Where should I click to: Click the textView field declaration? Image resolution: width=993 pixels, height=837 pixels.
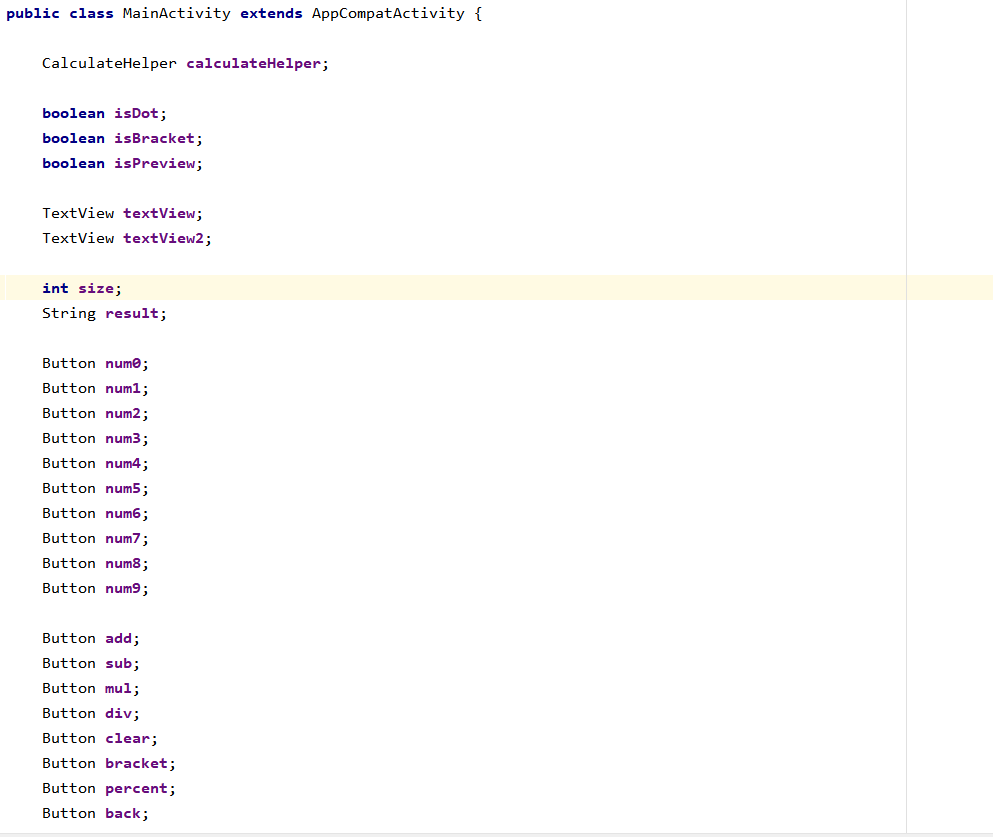tap(159, 213)
